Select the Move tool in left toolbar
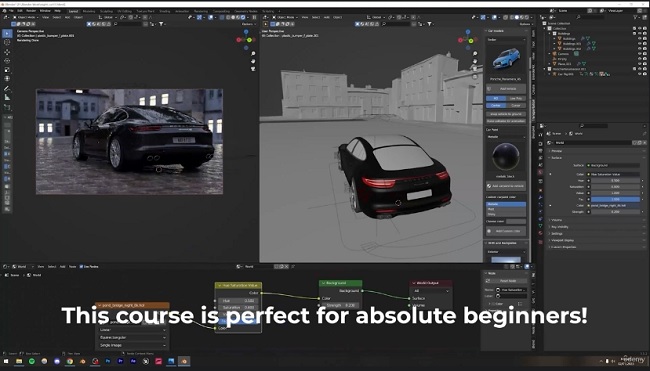The image size is (650, 371). tap(7, 52)
